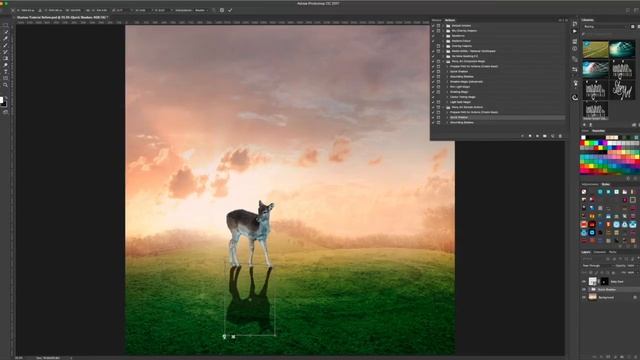Open the Pass Through blend mode dropdown
The width and height of the screenshot is (640, 360).
pyautogui.click(x=597, y=266)
